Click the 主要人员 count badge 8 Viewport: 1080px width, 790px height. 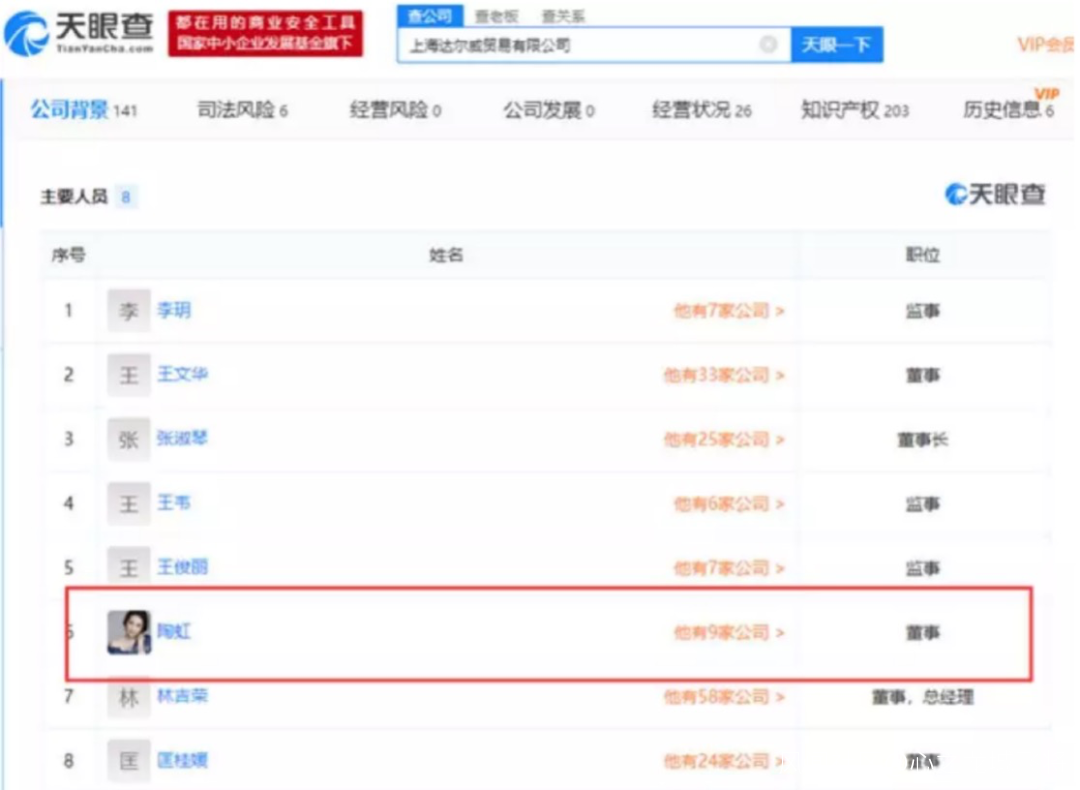point(125,197)
